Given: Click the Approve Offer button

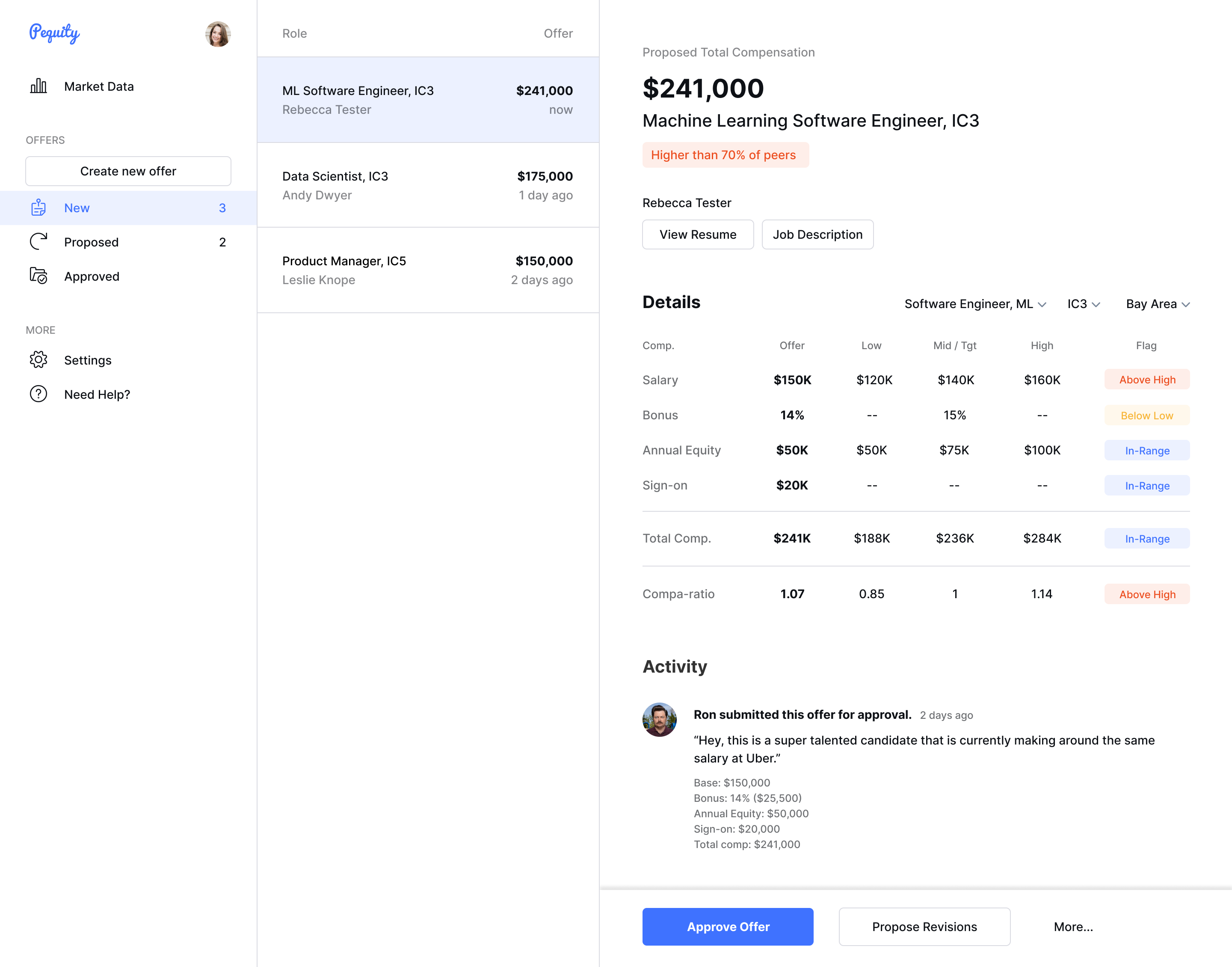Looking at the screenshot, I should [x=728, y=927].
